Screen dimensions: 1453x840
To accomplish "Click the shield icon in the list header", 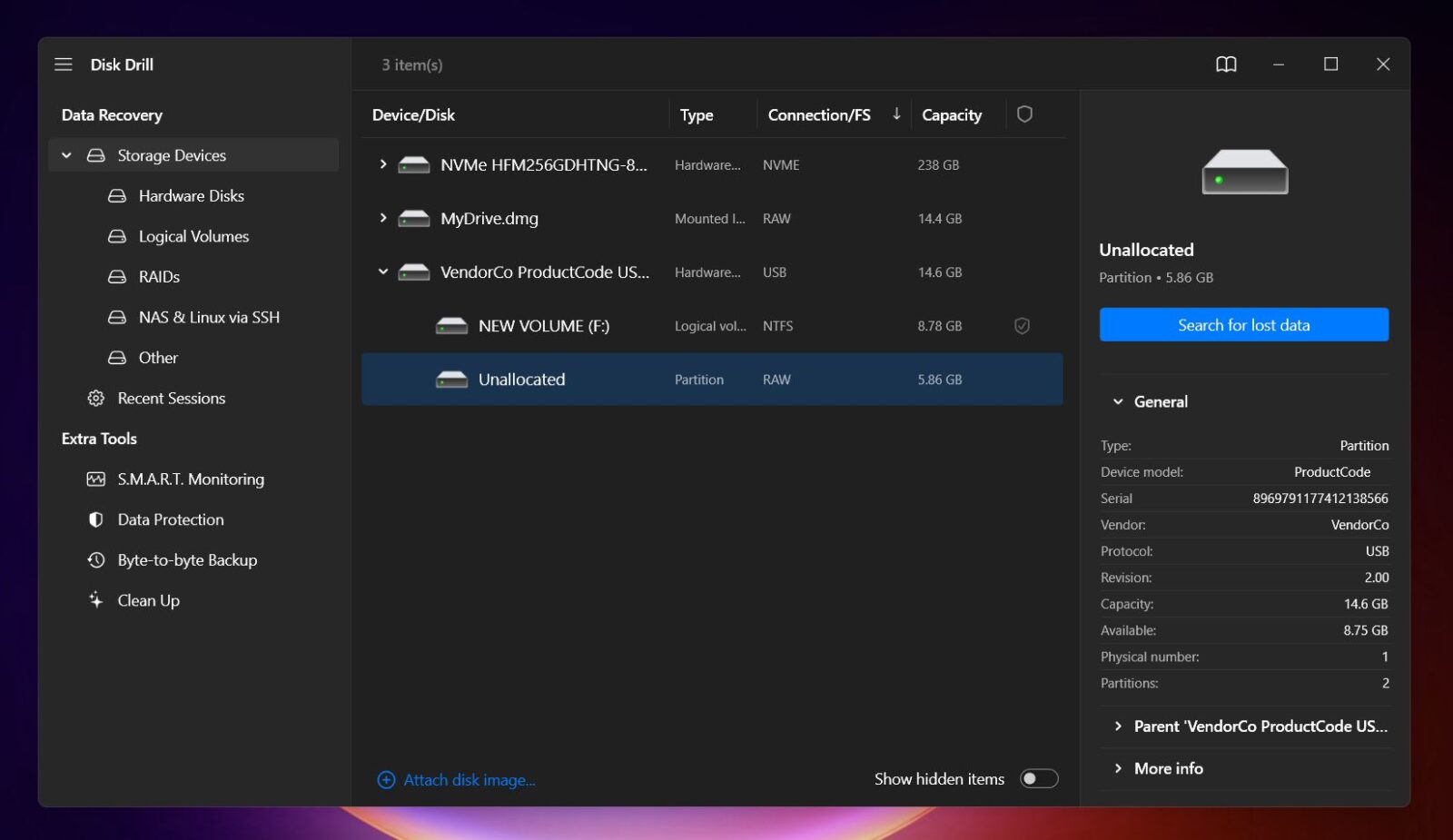I will 1026,114.
